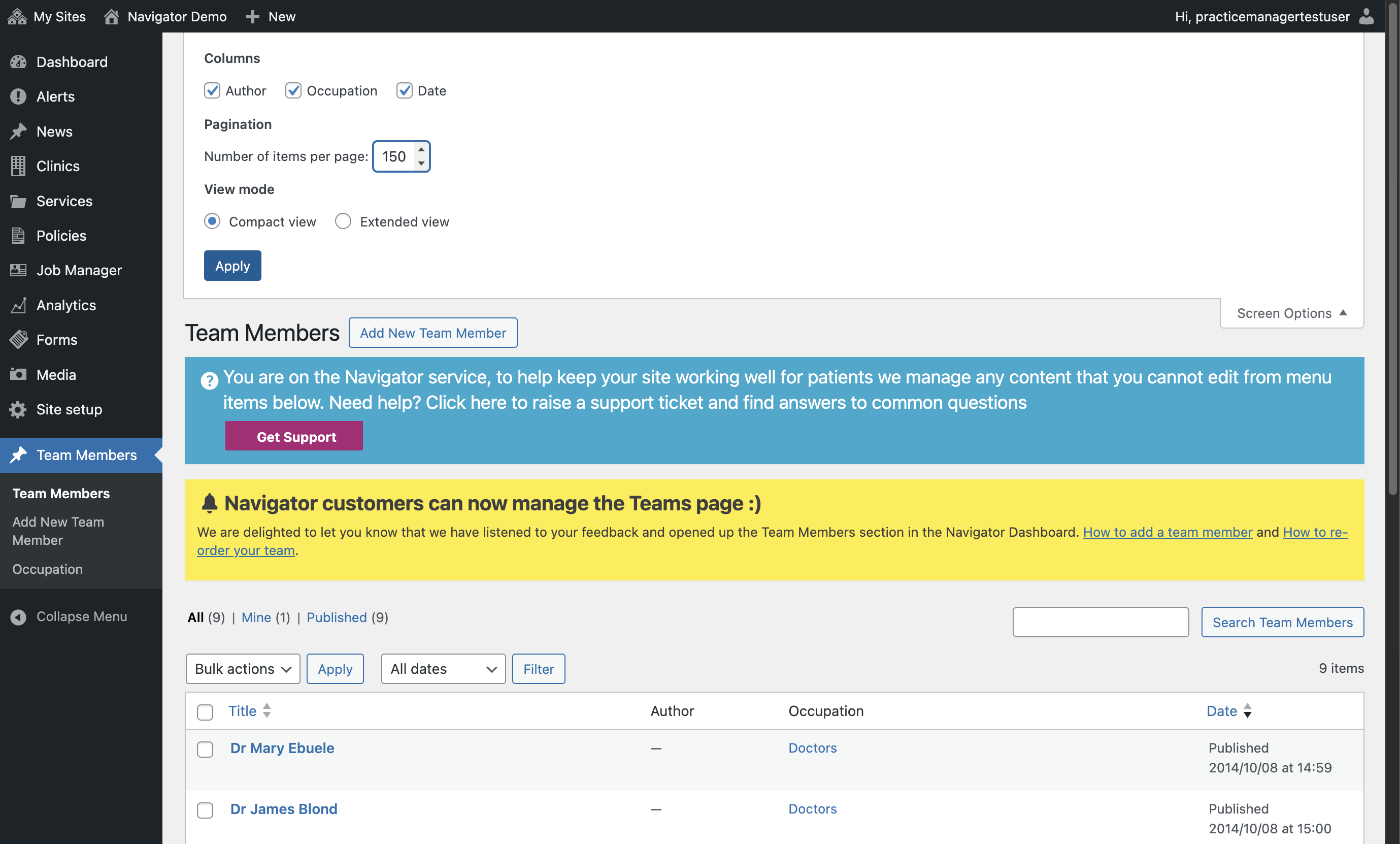Open the Bulk actions dropdown
Image resolution: width=1400 pixels, height=844 pixels.
coord(243,668)
